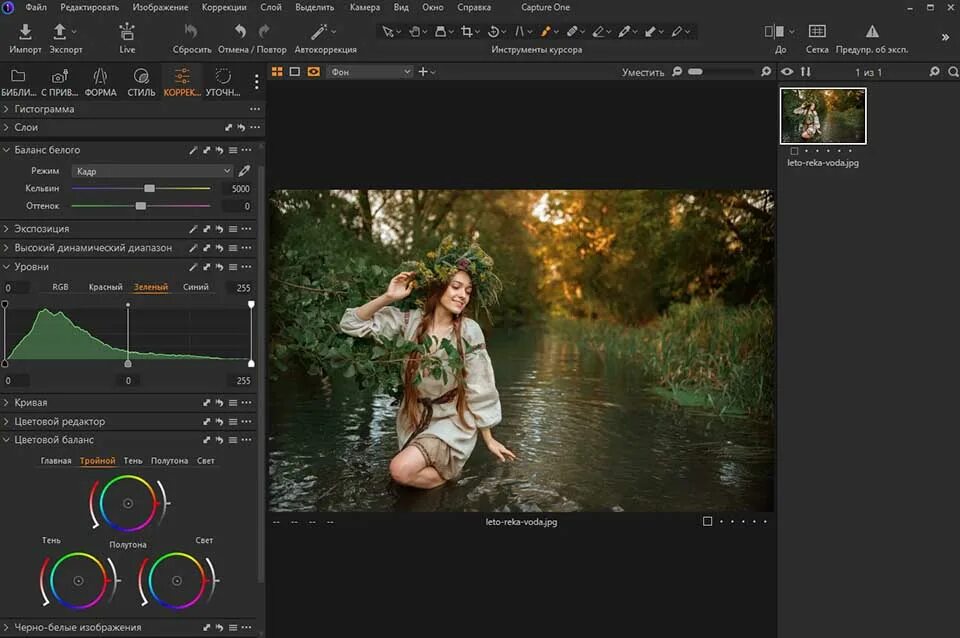Open the Style (СТИЛЬ) tool tab icon
Image resolution: width=960 pixels, height=638 pixels.
141,77
